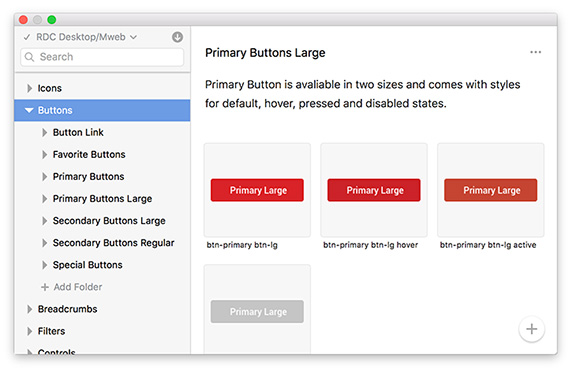Expand the Icons folder arrow
Image resolution: width=576 pixels, height=381 pixels.
click(29, 88)
